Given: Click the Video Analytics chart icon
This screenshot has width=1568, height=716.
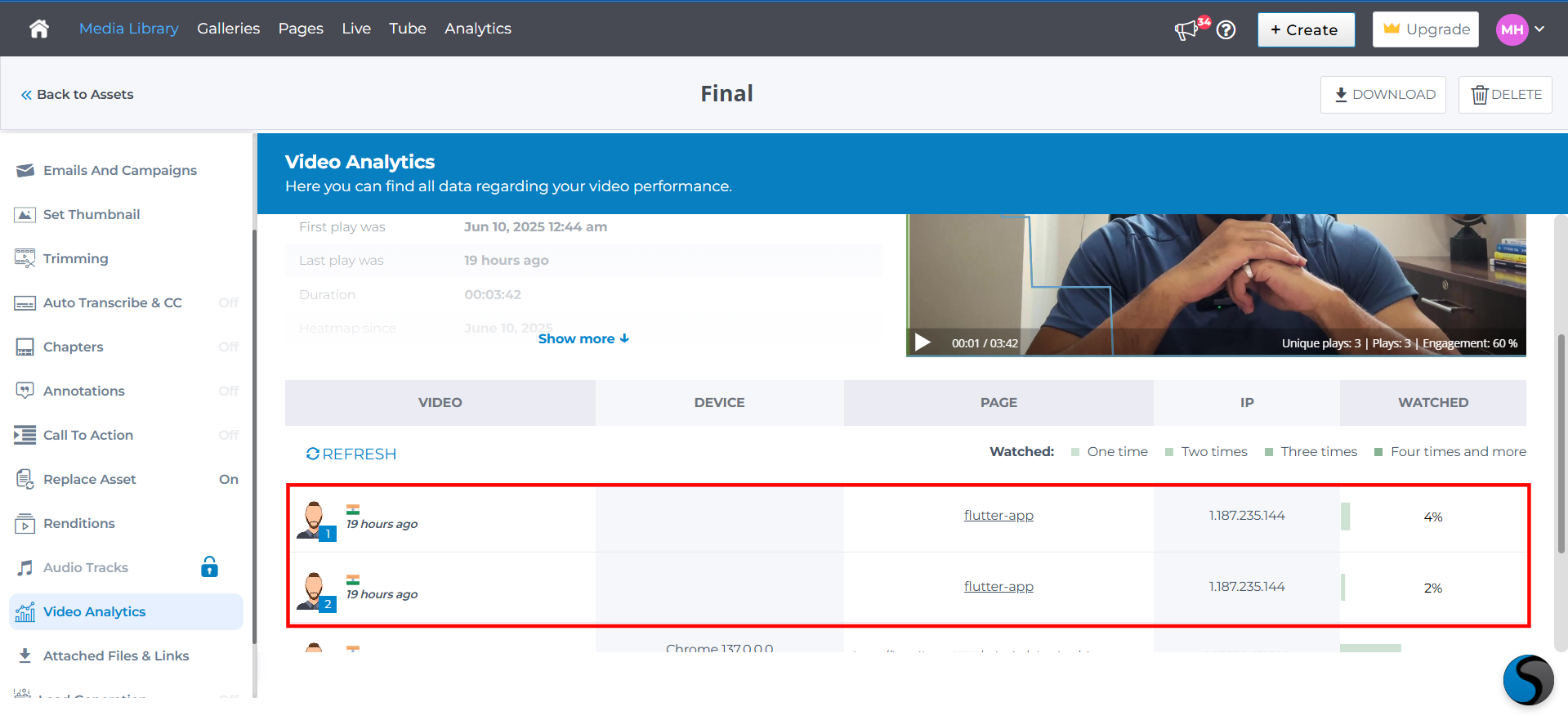Looking at the screenshot, I should pos(25,611).
